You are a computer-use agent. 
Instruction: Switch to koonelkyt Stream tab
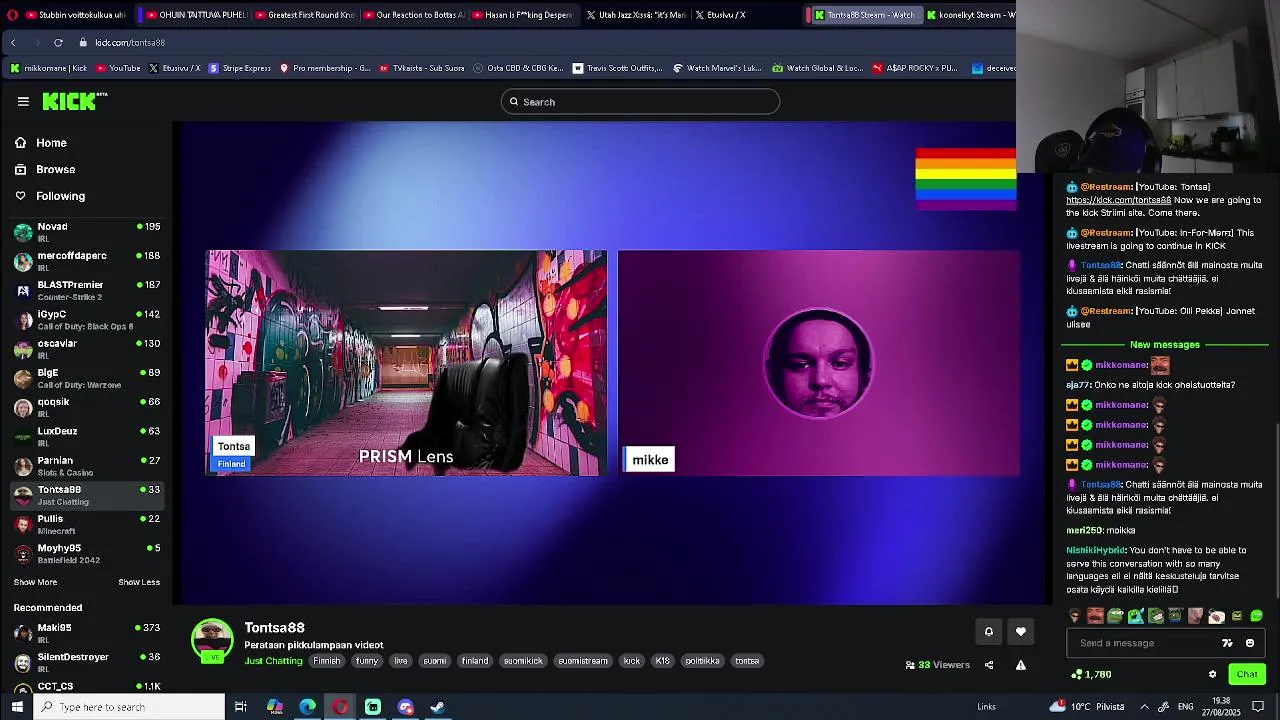970,15
